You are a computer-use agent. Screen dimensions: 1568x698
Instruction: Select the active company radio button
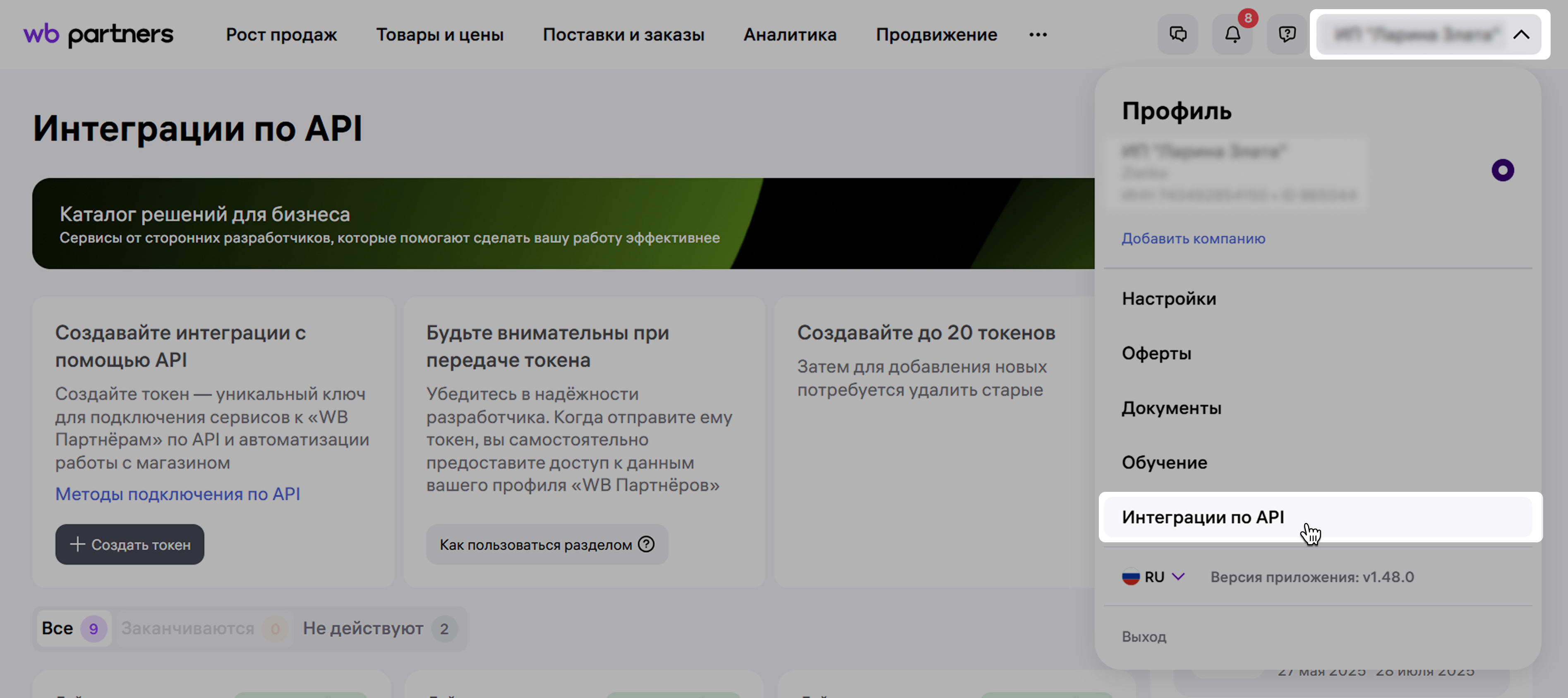(1502, 171)
